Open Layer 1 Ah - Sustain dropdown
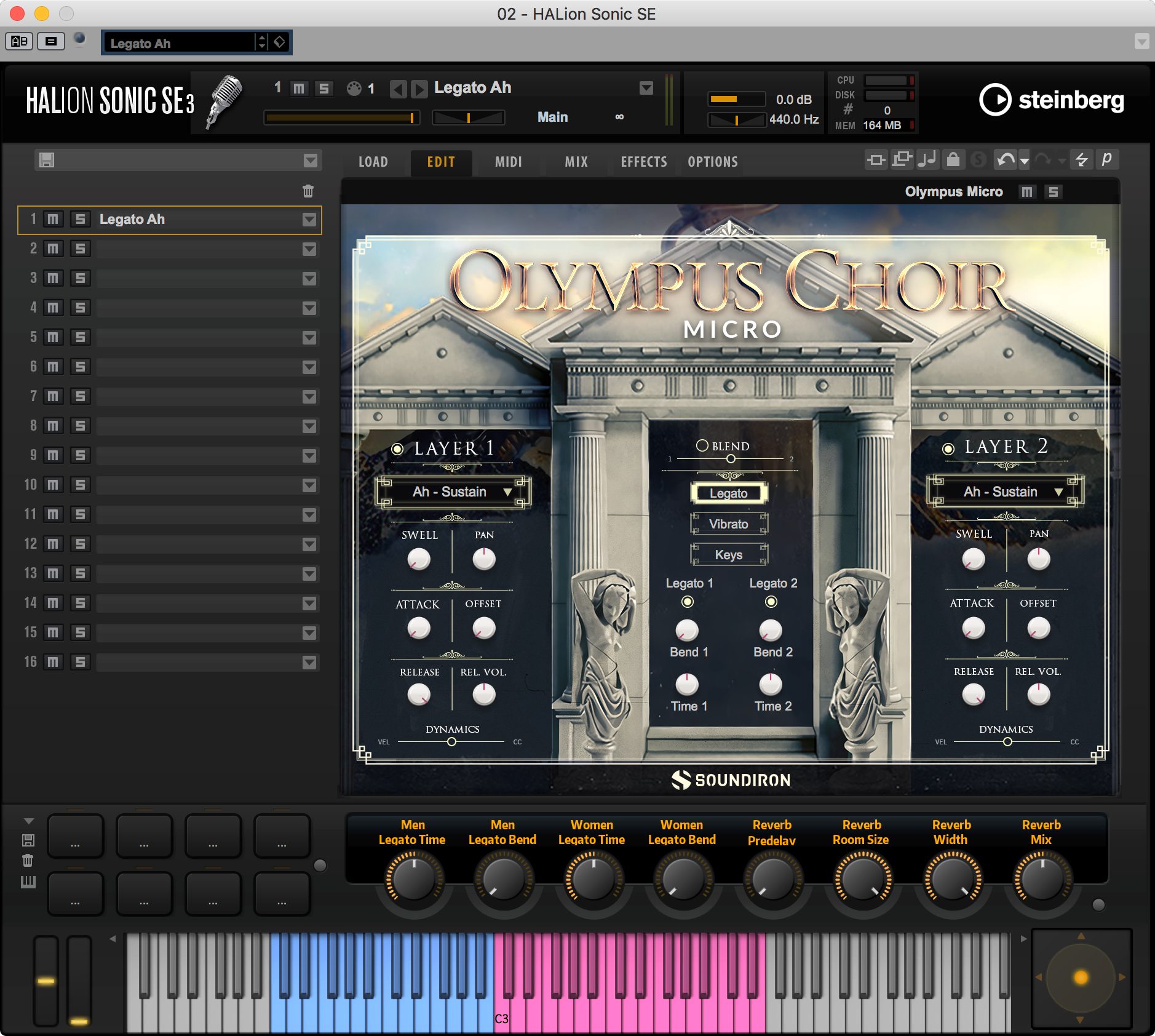Screen dimensions: 1155x1036 (x=453, y=492)
